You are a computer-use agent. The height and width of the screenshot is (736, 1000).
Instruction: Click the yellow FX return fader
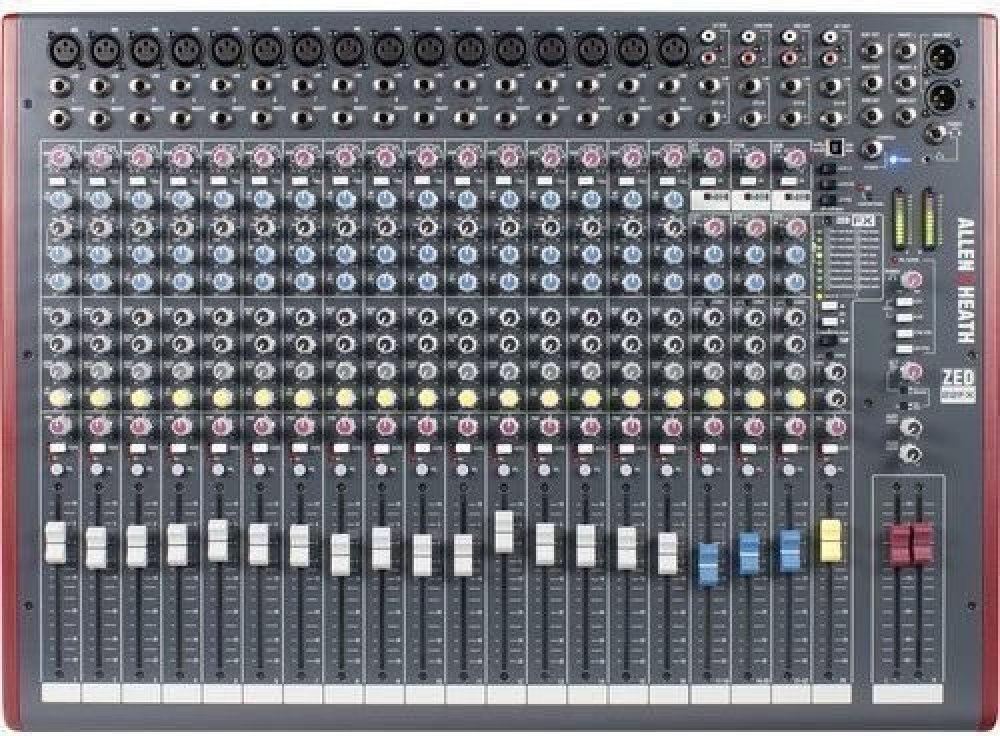[x=829, y=537]
